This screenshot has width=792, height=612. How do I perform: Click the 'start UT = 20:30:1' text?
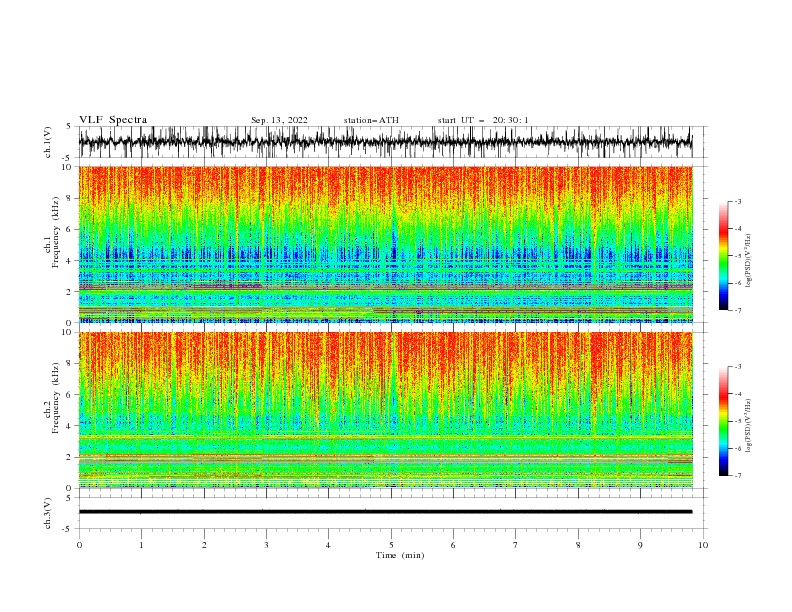click(x=483, y=120)
